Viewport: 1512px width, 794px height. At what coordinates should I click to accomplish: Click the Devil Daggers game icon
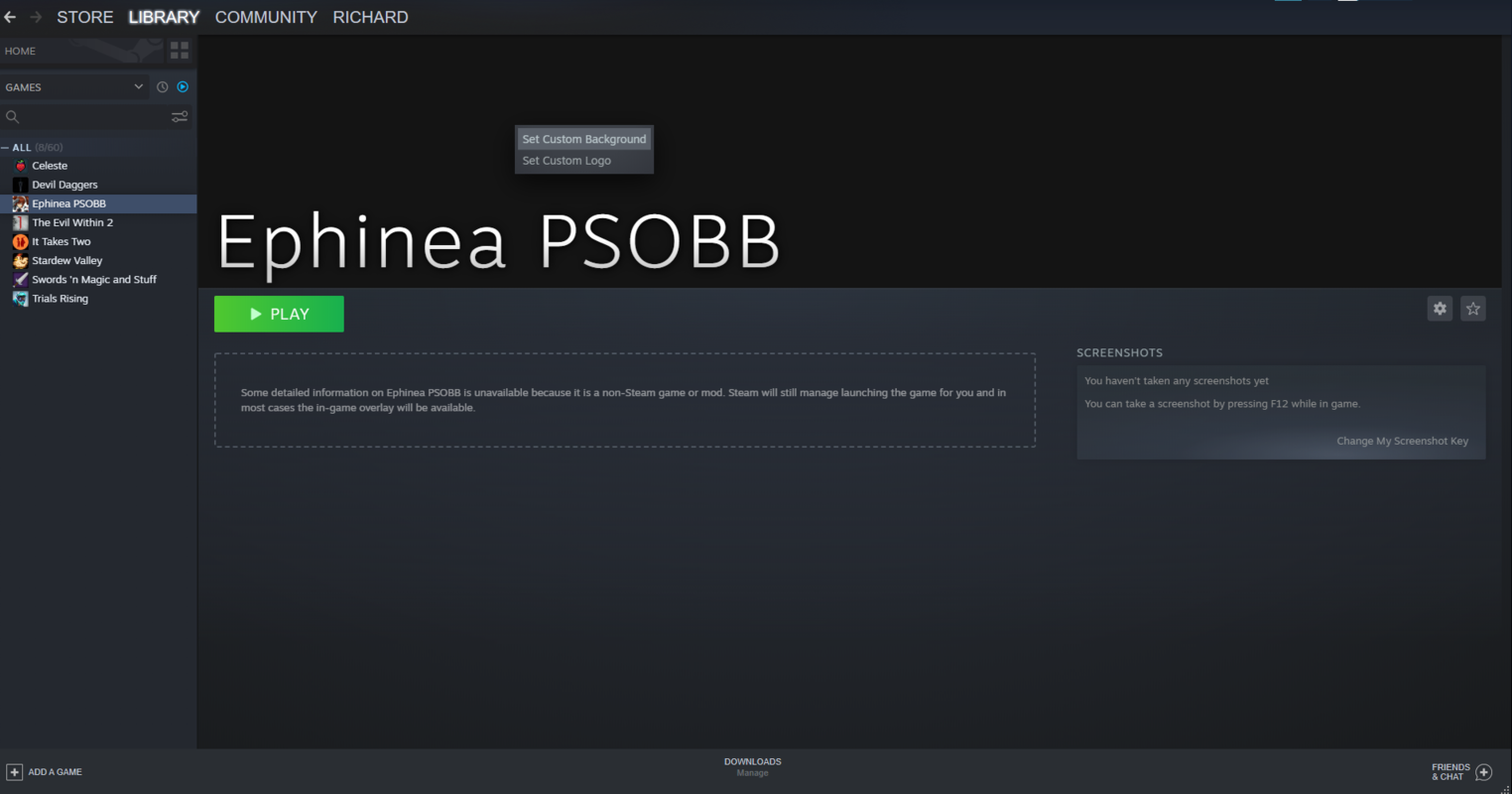[x=20, y=185]
